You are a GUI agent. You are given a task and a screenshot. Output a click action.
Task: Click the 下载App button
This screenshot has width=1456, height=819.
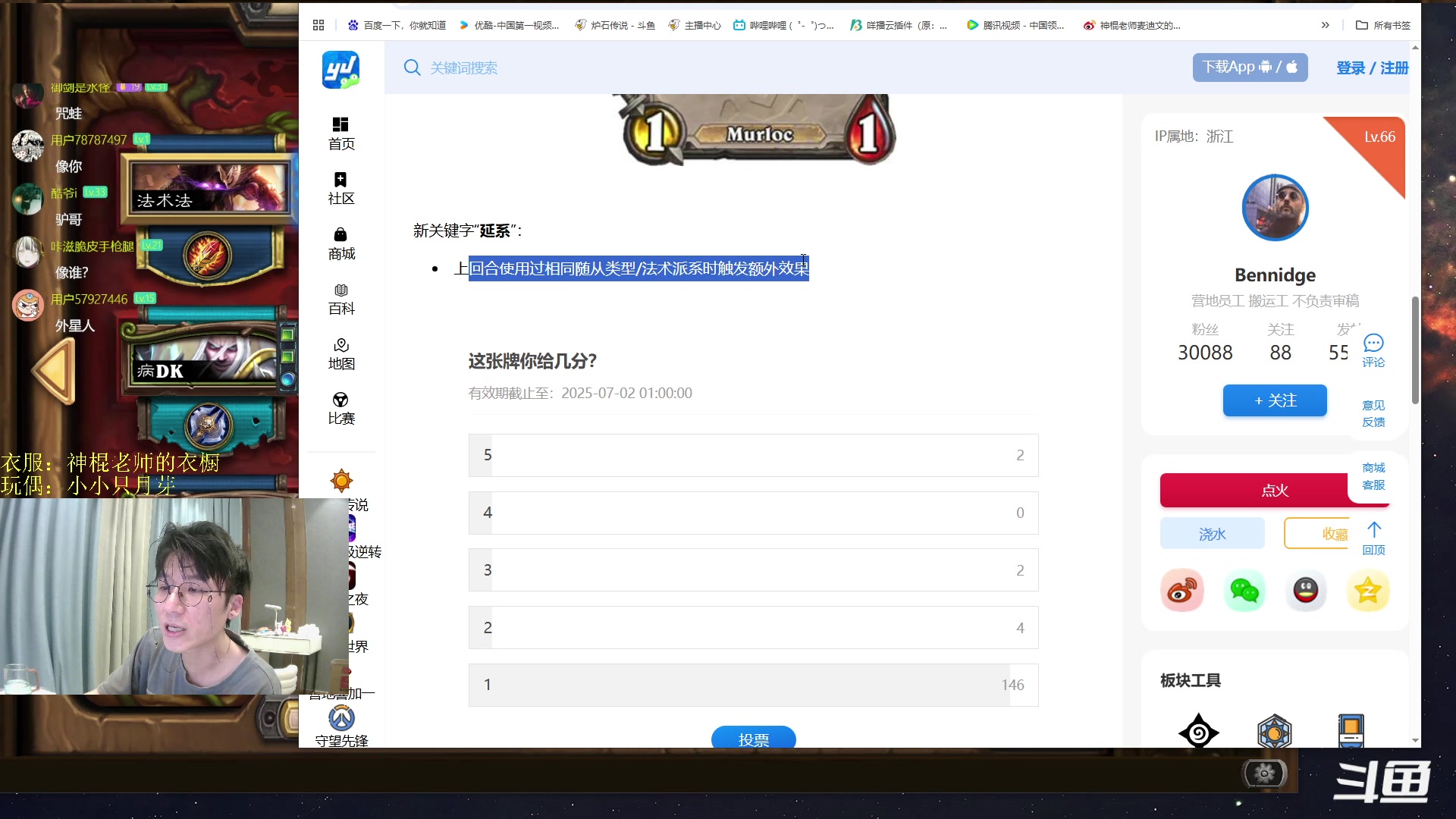click(x=1250, y=67)
